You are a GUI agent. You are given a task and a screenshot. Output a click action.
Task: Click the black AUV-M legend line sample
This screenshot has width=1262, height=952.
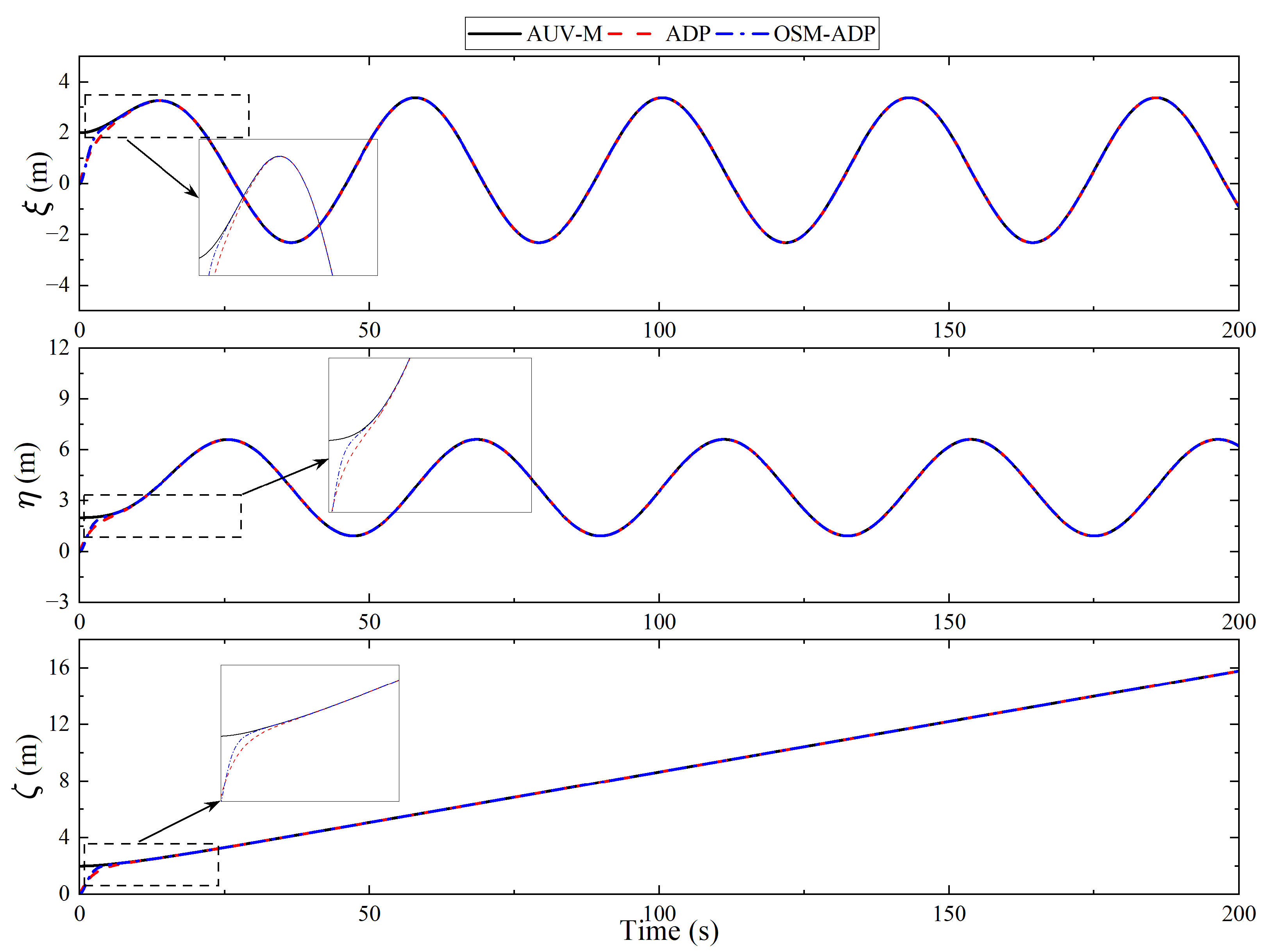point(495,34)
